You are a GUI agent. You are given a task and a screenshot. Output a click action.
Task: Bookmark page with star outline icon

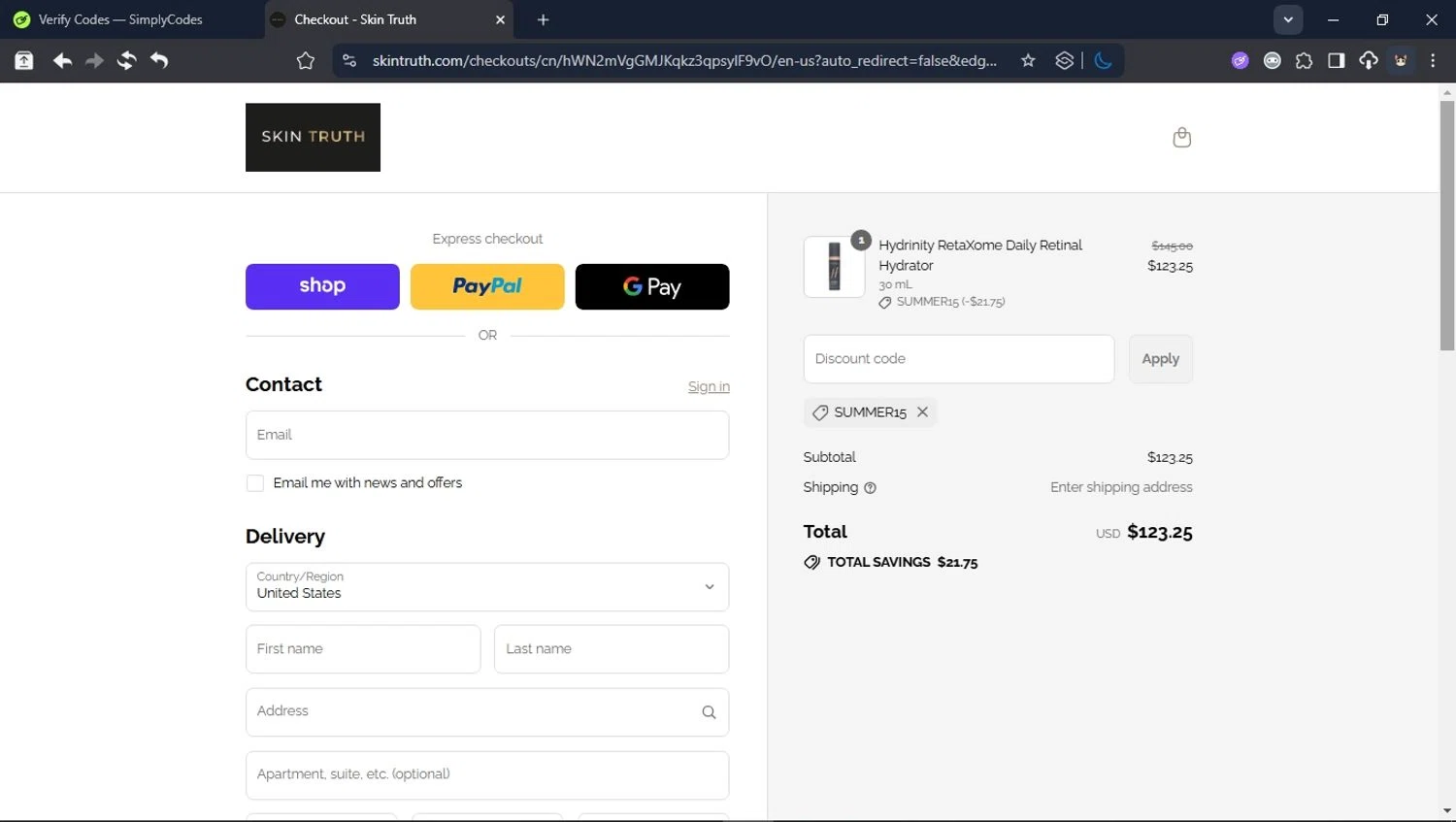306,60
